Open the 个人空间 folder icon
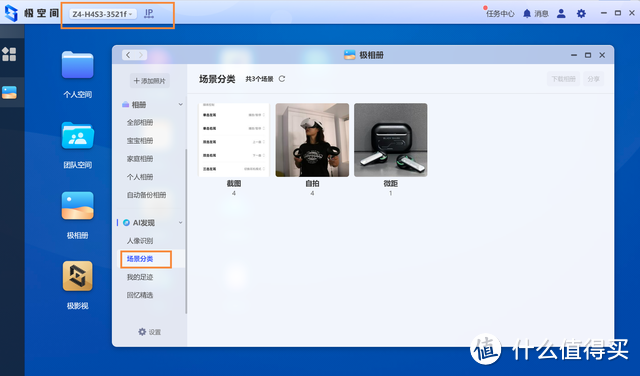640x376 pixels. tap(78, 65)
